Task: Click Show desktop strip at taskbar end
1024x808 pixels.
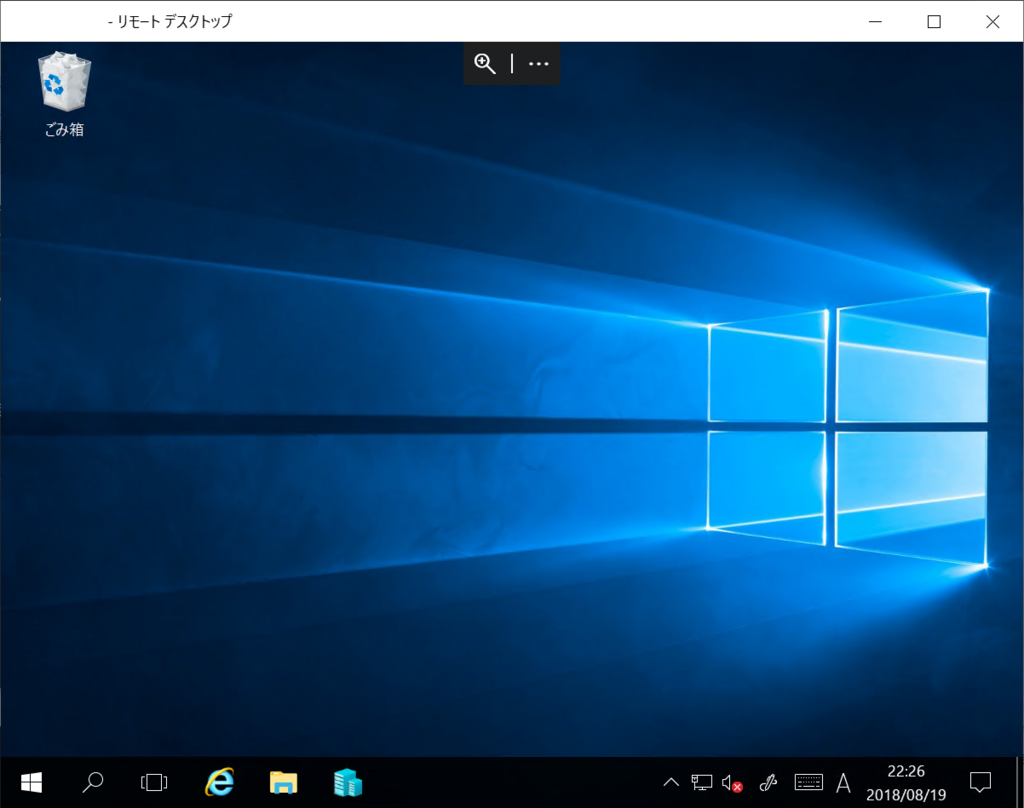Action: [x=1019, y=783]
